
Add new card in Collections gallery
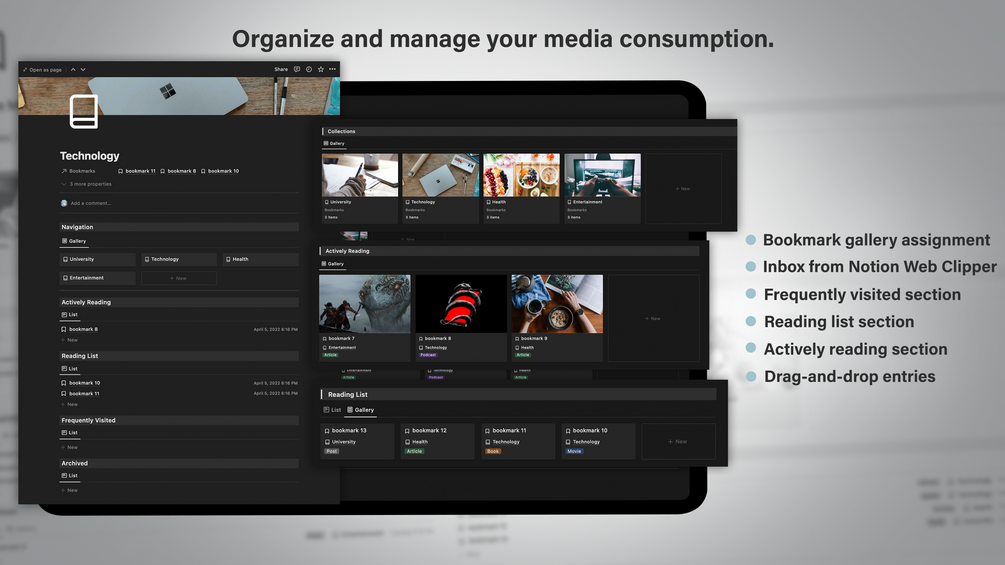[683, 188]
